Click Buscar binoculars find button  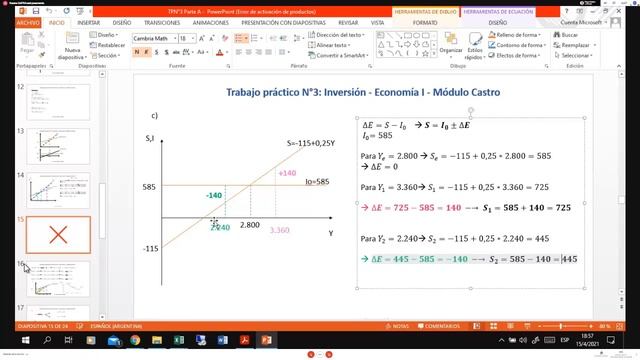[x=566, y=35]
